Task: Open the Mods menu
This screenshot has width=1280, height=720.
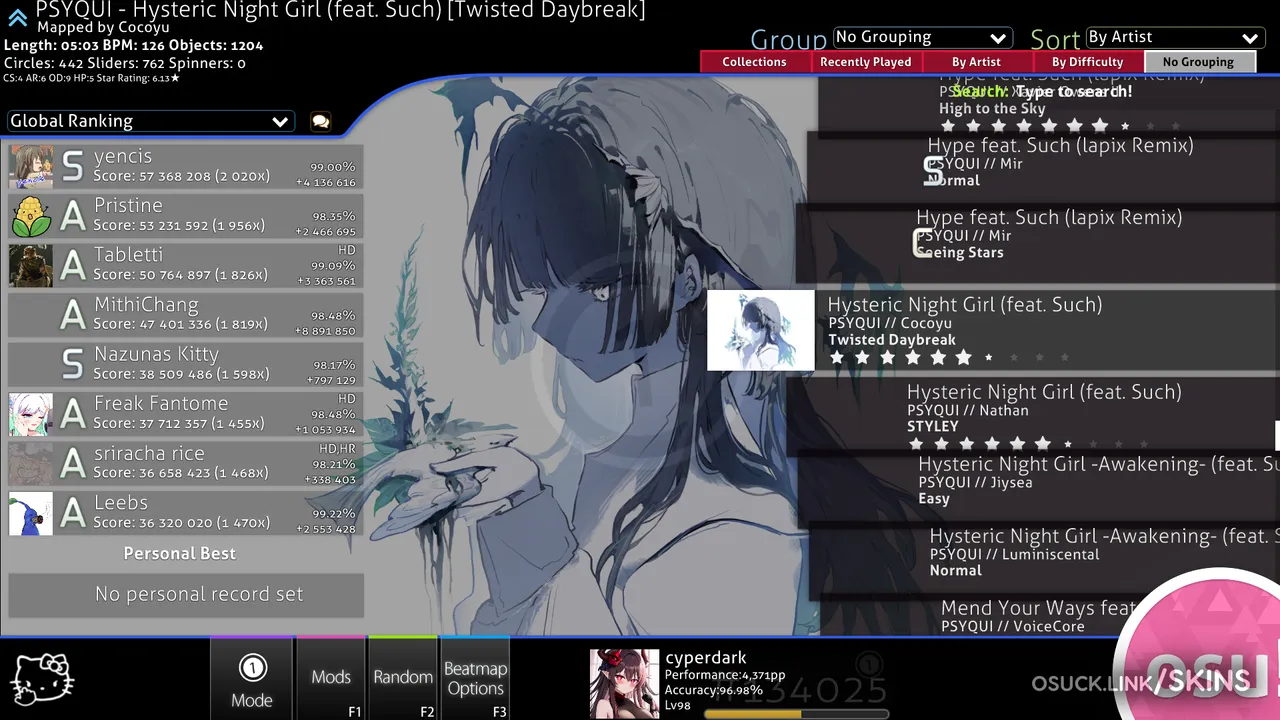Action: point(330,678)
